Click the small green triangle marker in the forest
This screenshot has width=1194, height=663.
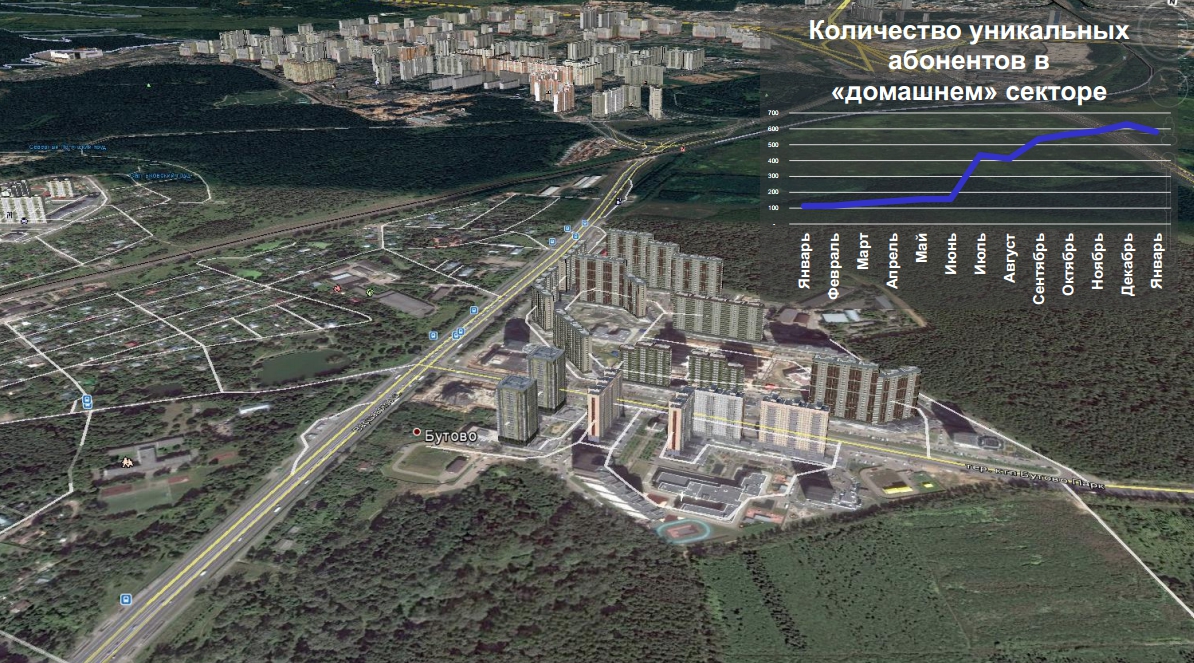click(147, 86)
